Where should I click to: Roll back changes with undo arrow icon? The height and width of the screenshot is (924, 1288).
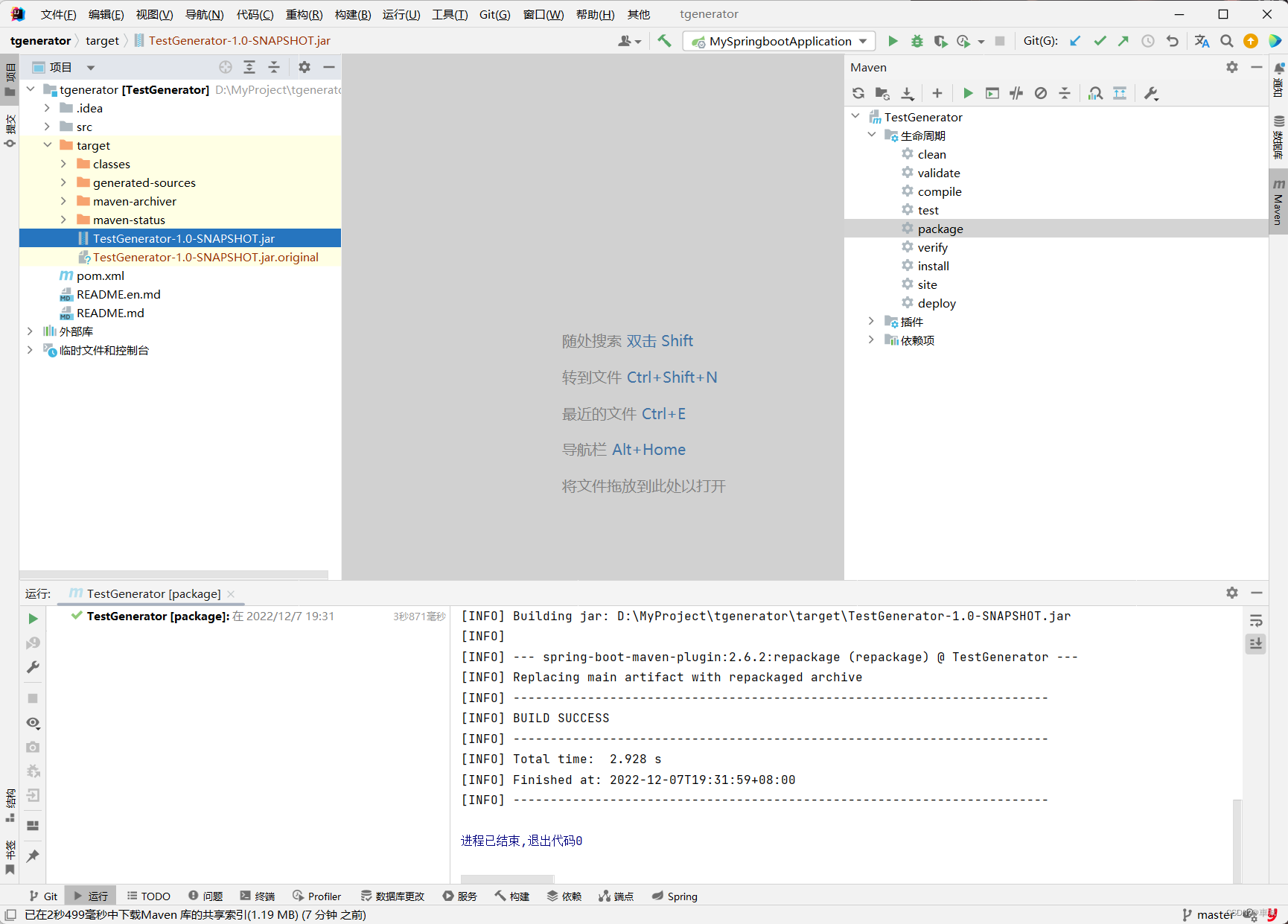click(1173, 41)
